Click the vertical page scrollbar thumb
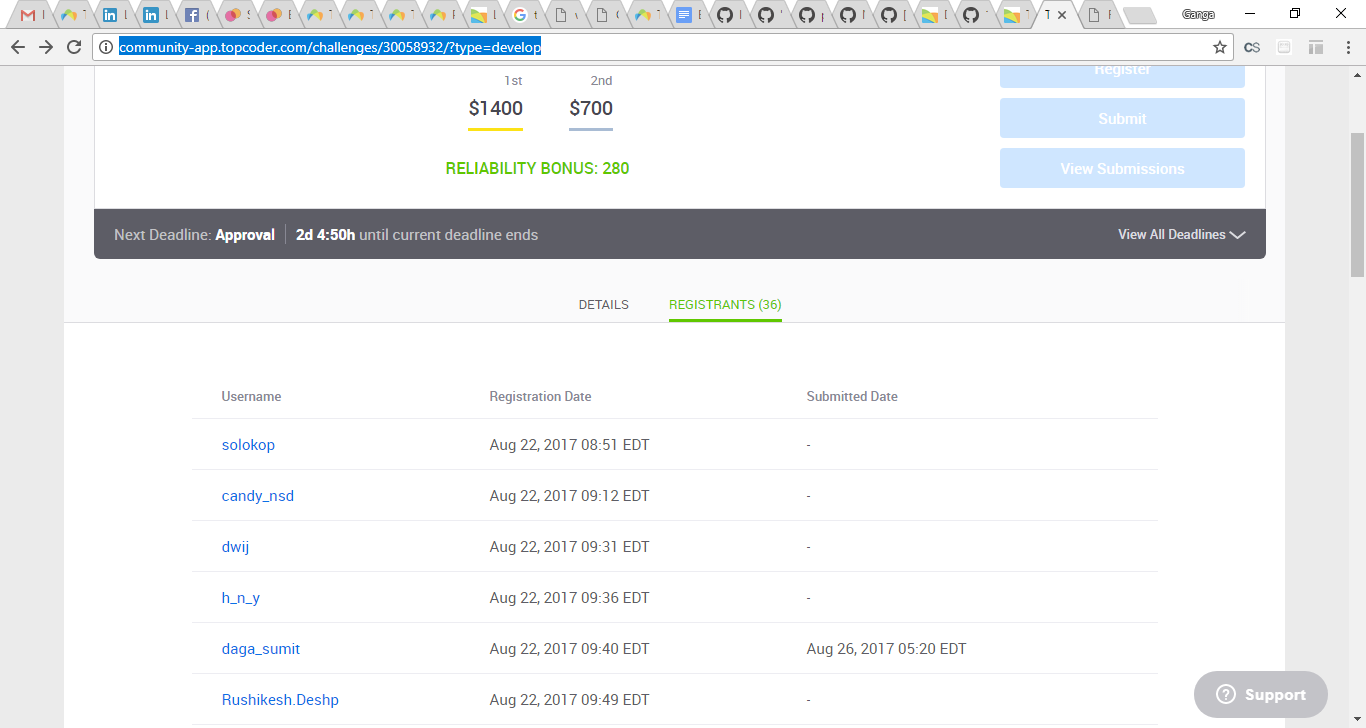The height and width of the screenshot is (728, 1366). [x=1357, y=205]
